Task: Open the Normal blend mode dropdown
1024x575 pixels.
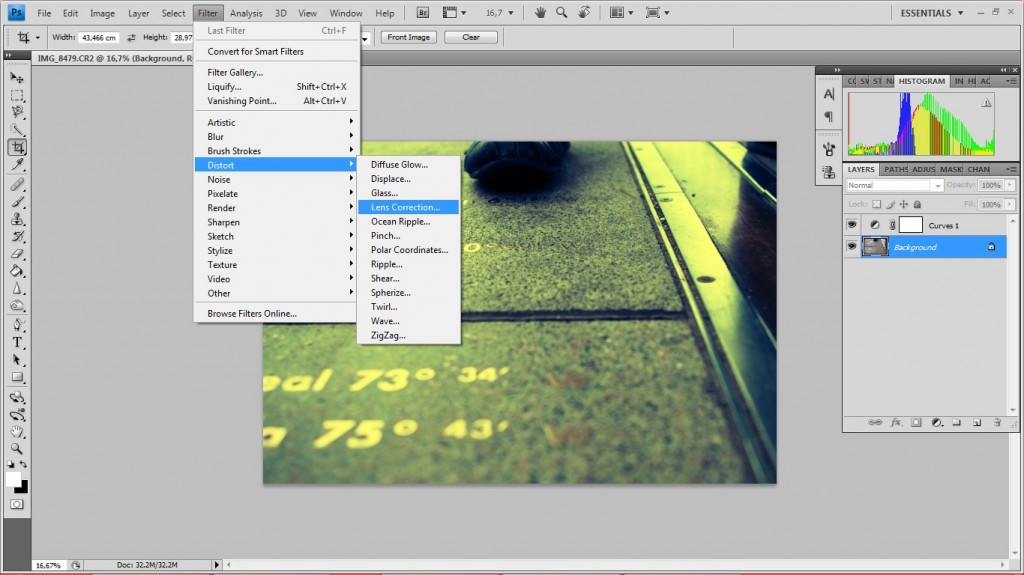Action: pyautogui.click(x=894, y=185)
